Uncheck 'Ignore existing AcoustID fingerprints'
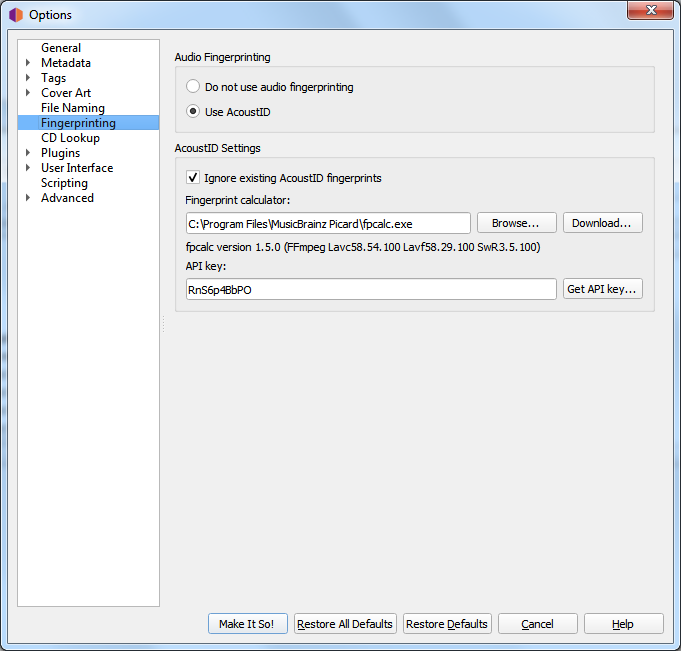The image size is (681, 651). (x=193, y=178)
